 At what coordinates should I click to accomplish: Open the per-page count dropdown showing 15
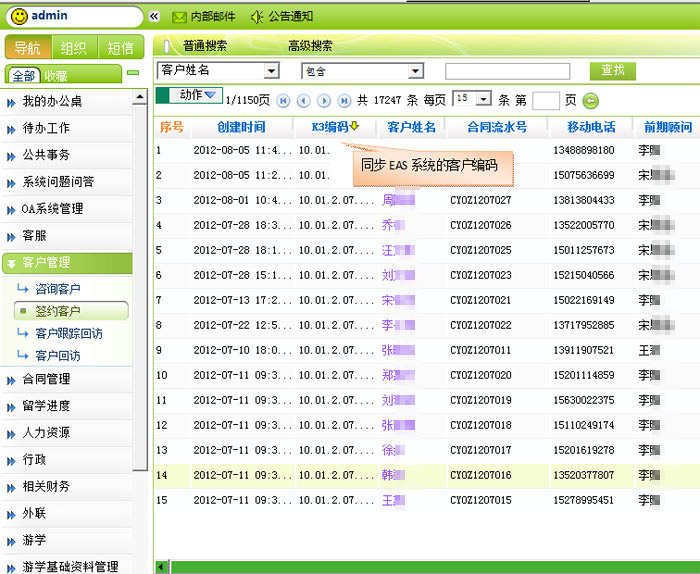483,99
